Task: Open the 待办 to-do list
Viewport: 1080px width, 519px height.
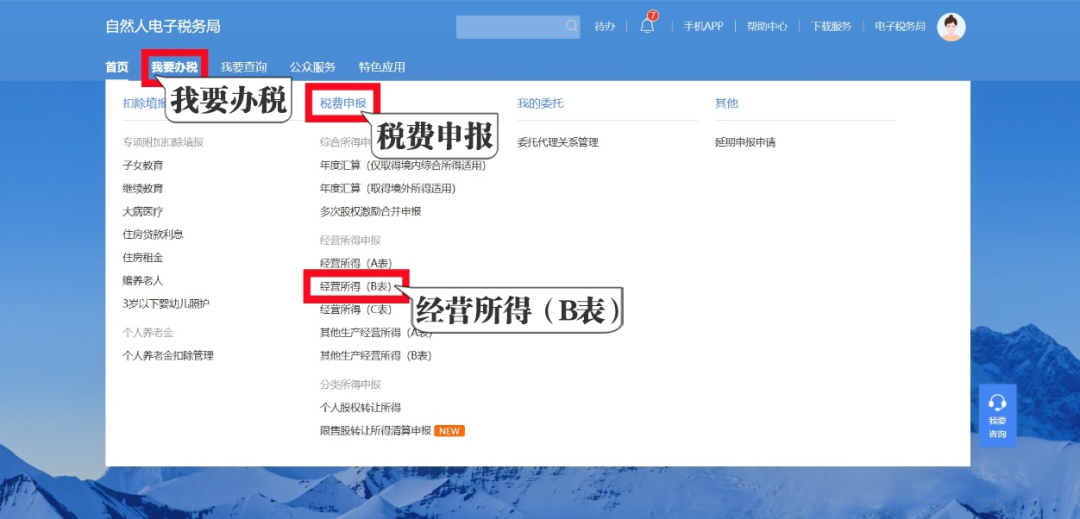Action: [605, 27]
